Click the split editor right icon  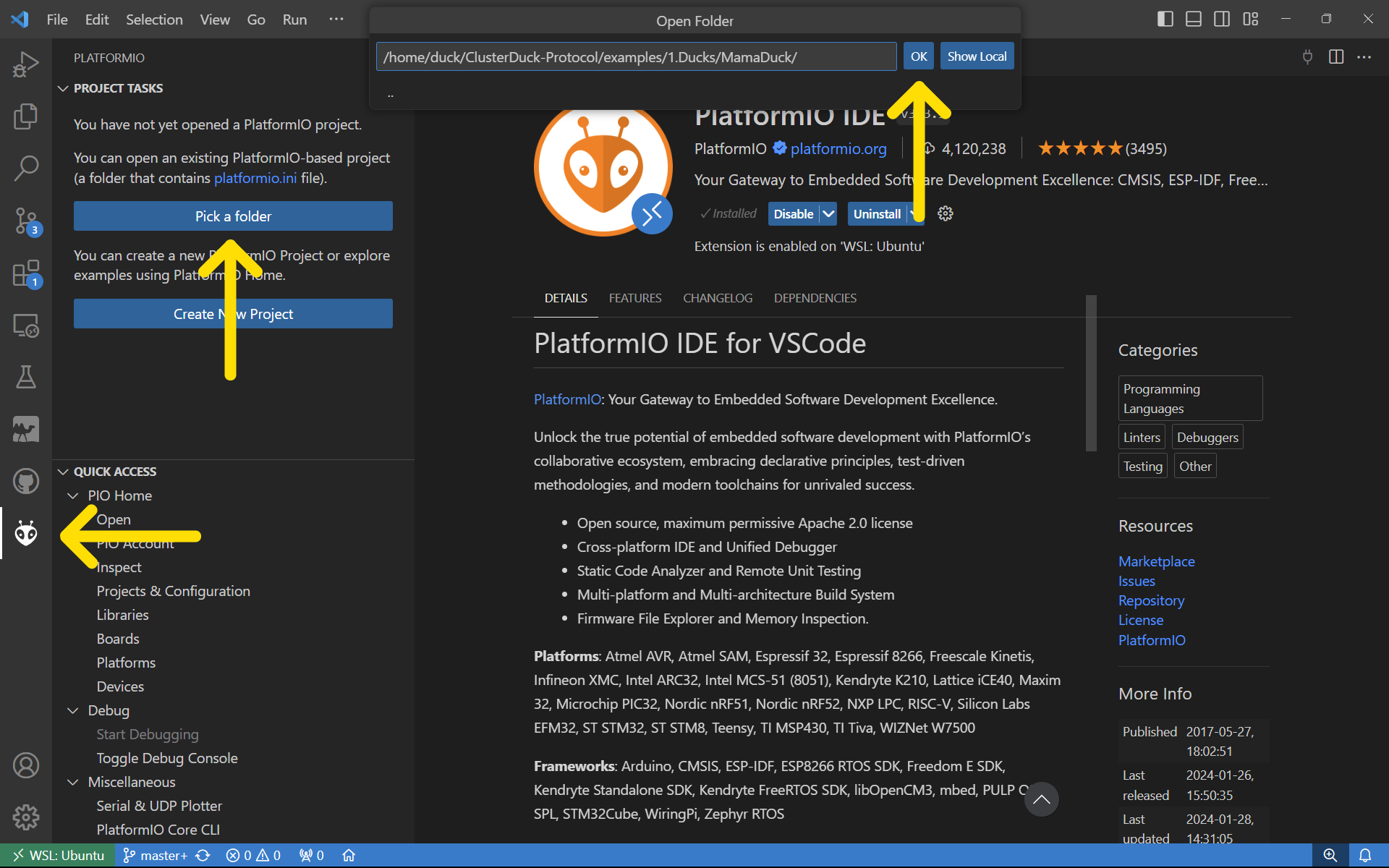(x=1336, y=56)
